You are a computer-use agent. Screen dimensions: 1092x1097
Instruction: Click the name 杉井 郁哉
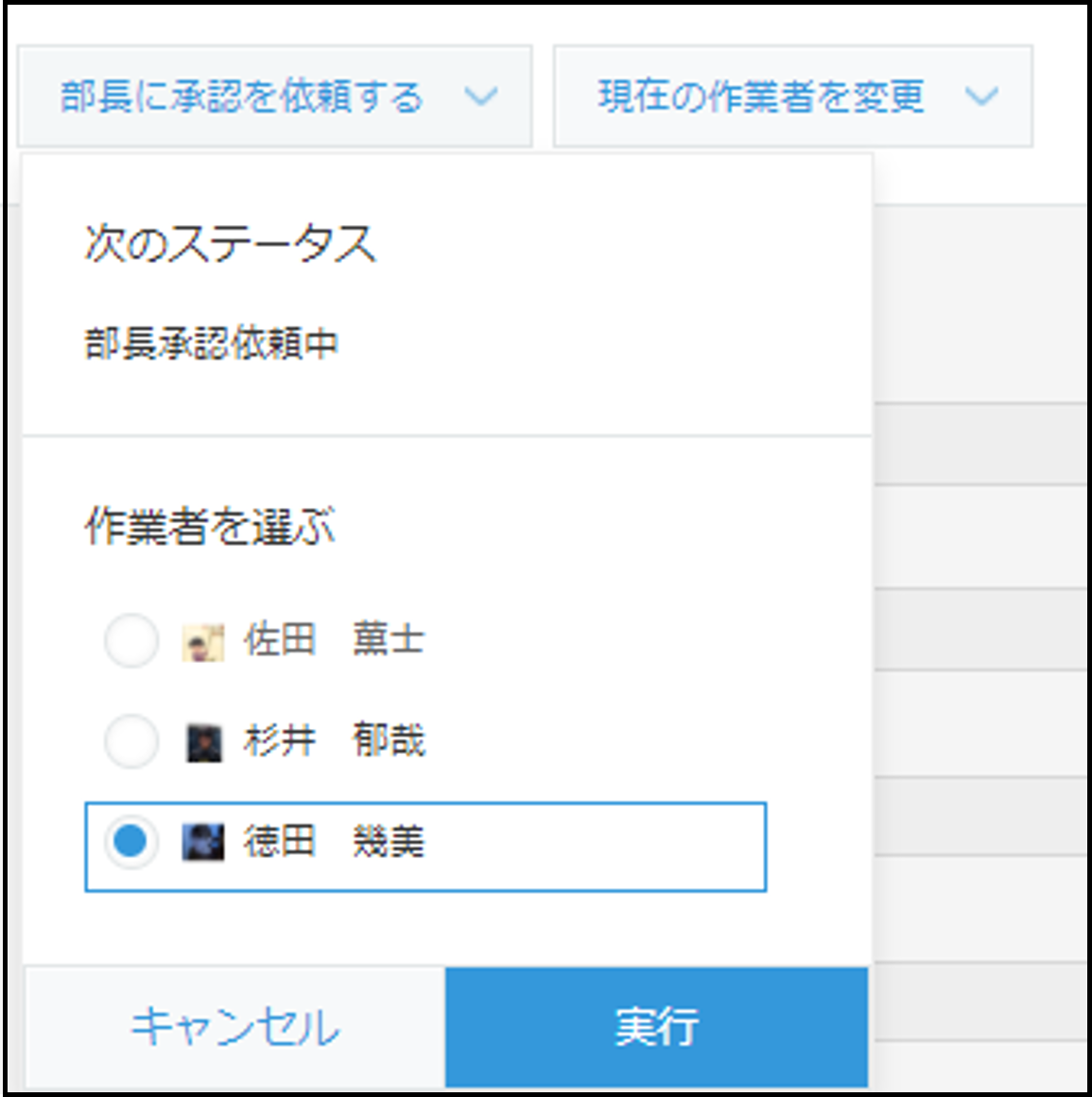[334, 740]
